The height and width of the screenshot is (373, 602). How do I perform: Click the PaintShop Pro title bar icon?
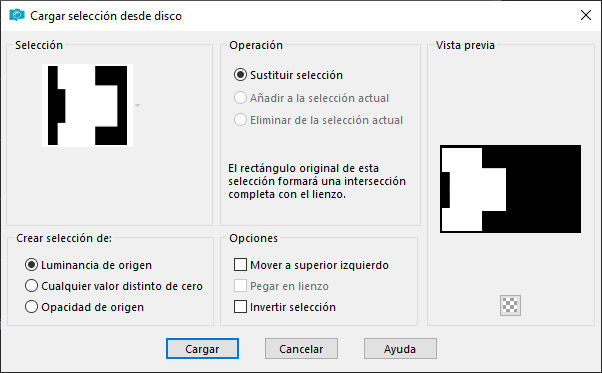17,15
